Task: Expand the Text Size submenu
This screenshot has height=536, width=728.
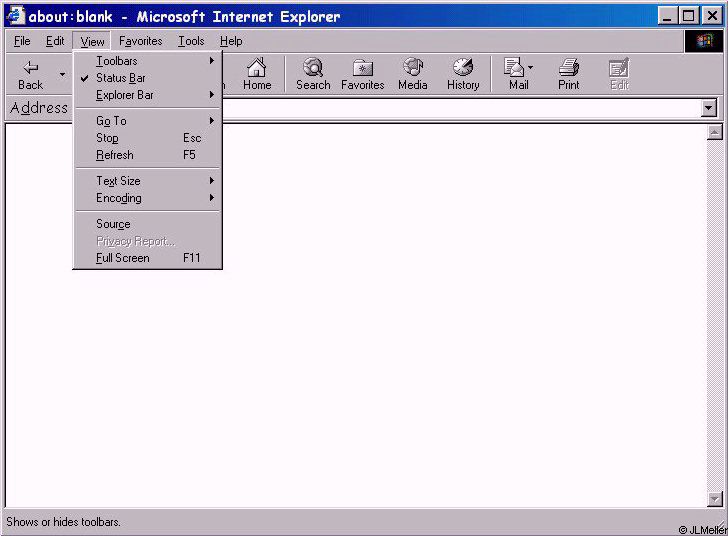Action: (148, 181)
